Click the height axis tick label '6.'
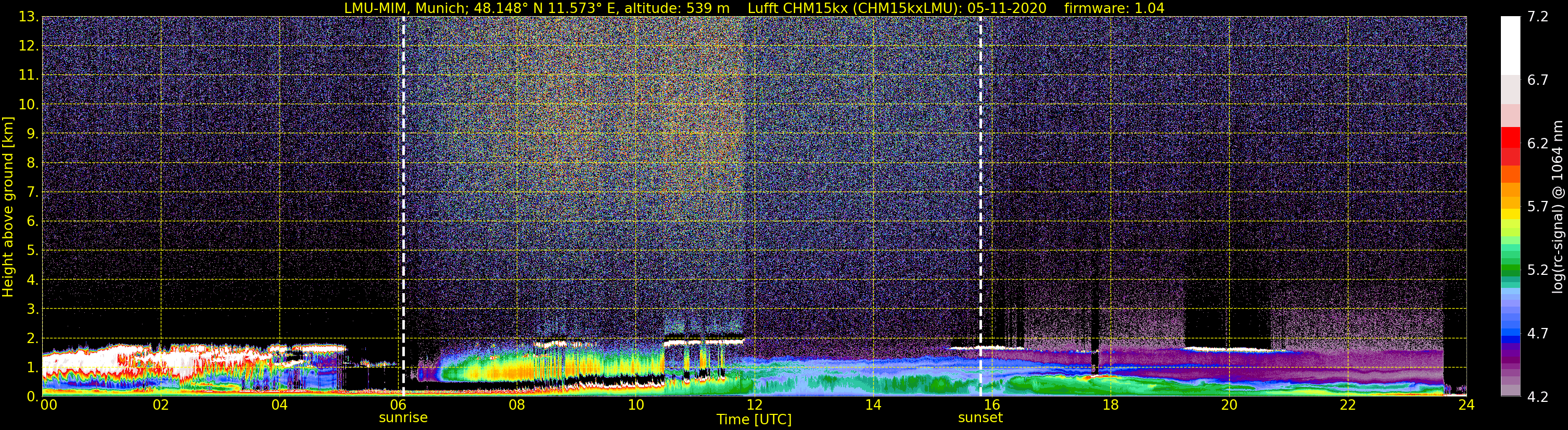Screen dimensions: 1568x430 click(x=32, y=221)
